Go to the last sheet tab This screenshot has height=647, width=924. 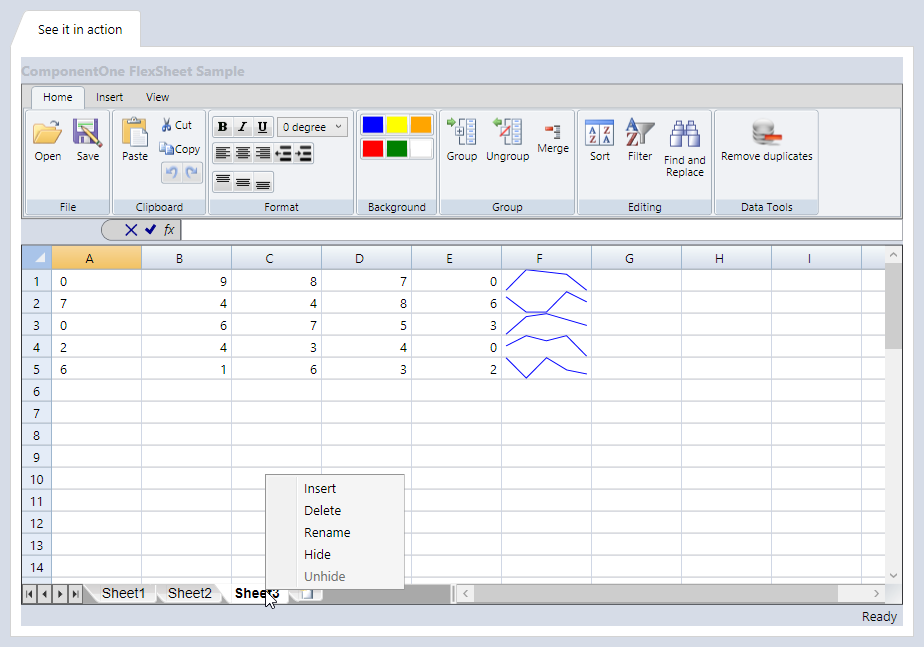coord(75,594)
